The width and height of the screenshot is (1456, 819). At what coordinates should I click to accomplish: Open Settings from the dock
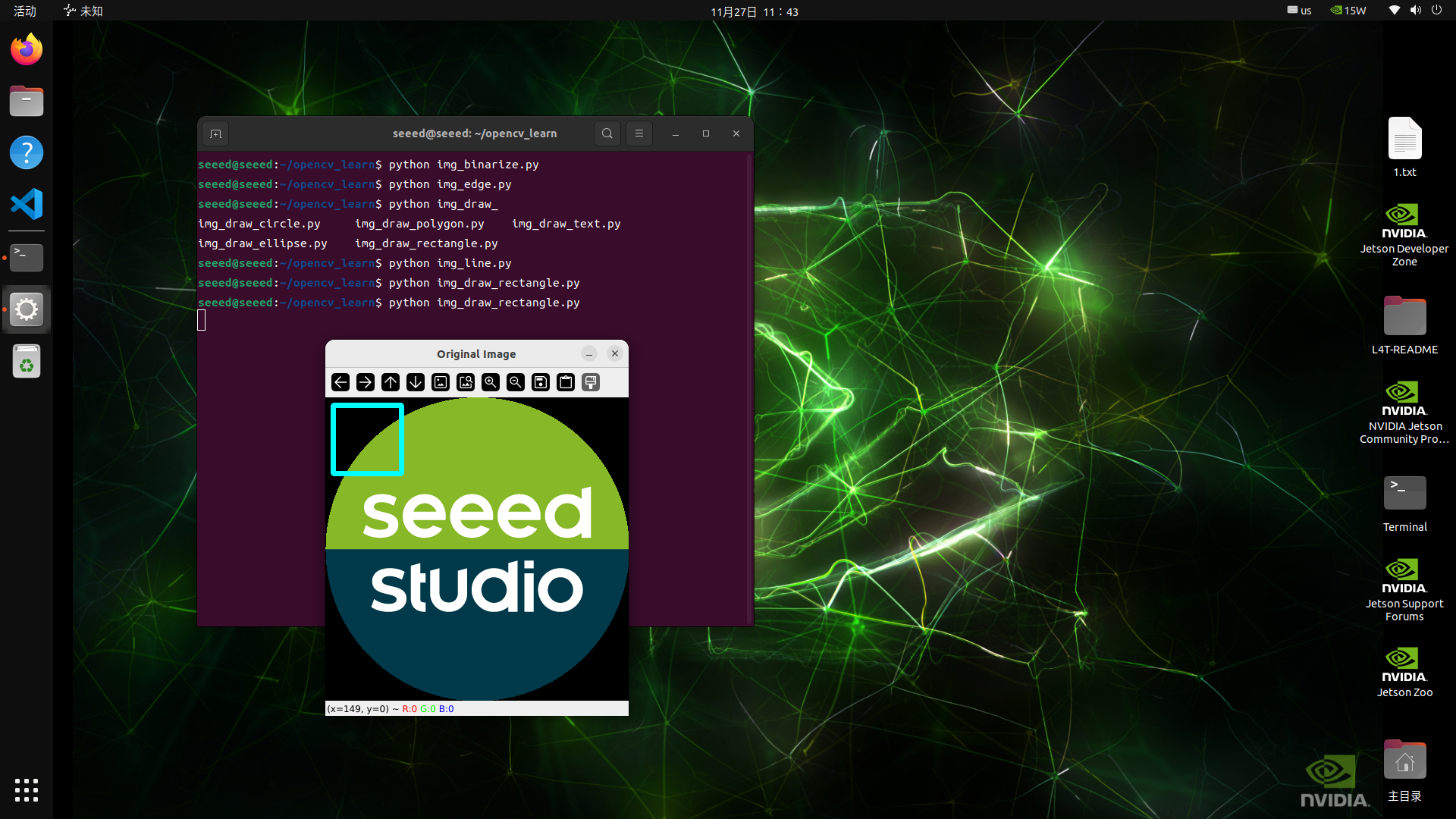(x=27, y=309)
